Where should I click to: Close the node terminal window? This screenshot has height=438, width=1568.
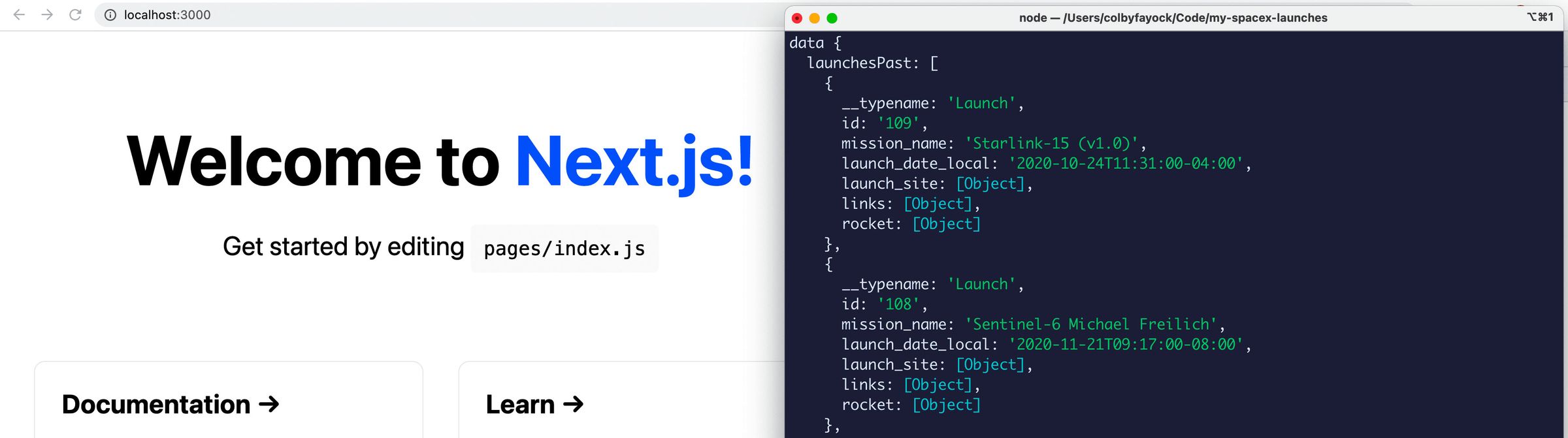point(797,18)
